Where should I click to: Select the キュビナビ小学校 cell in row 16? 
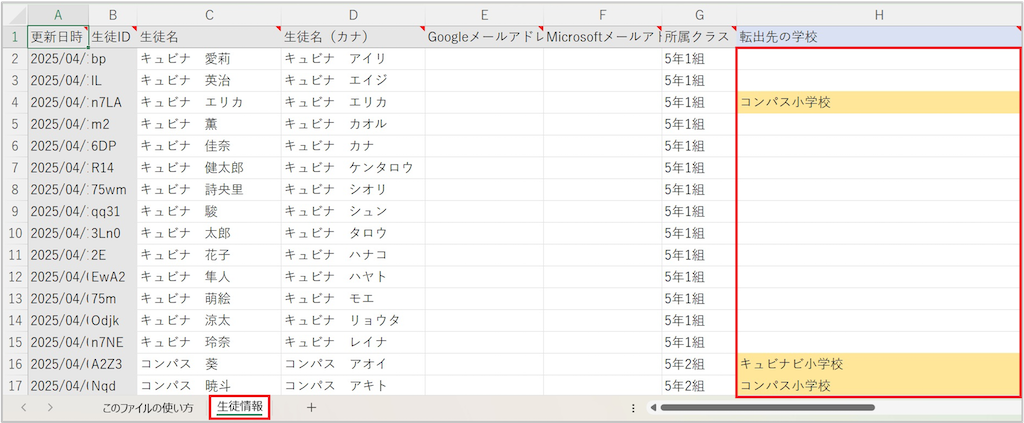pyautogui.click(x=878, y=364)
